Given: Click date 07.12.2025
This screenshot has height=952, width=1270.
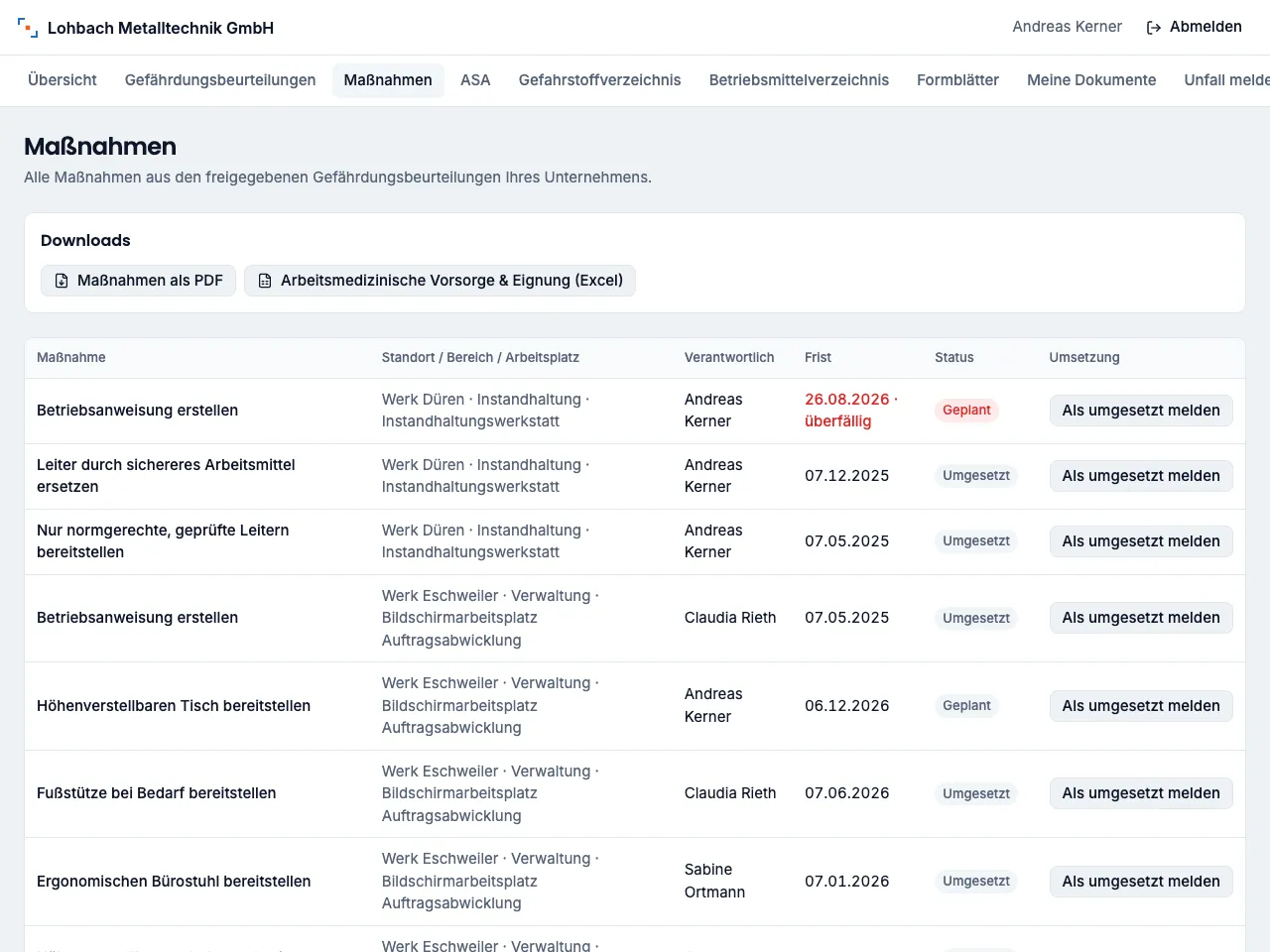Looking at the screenshot, I should coord(847,476).
